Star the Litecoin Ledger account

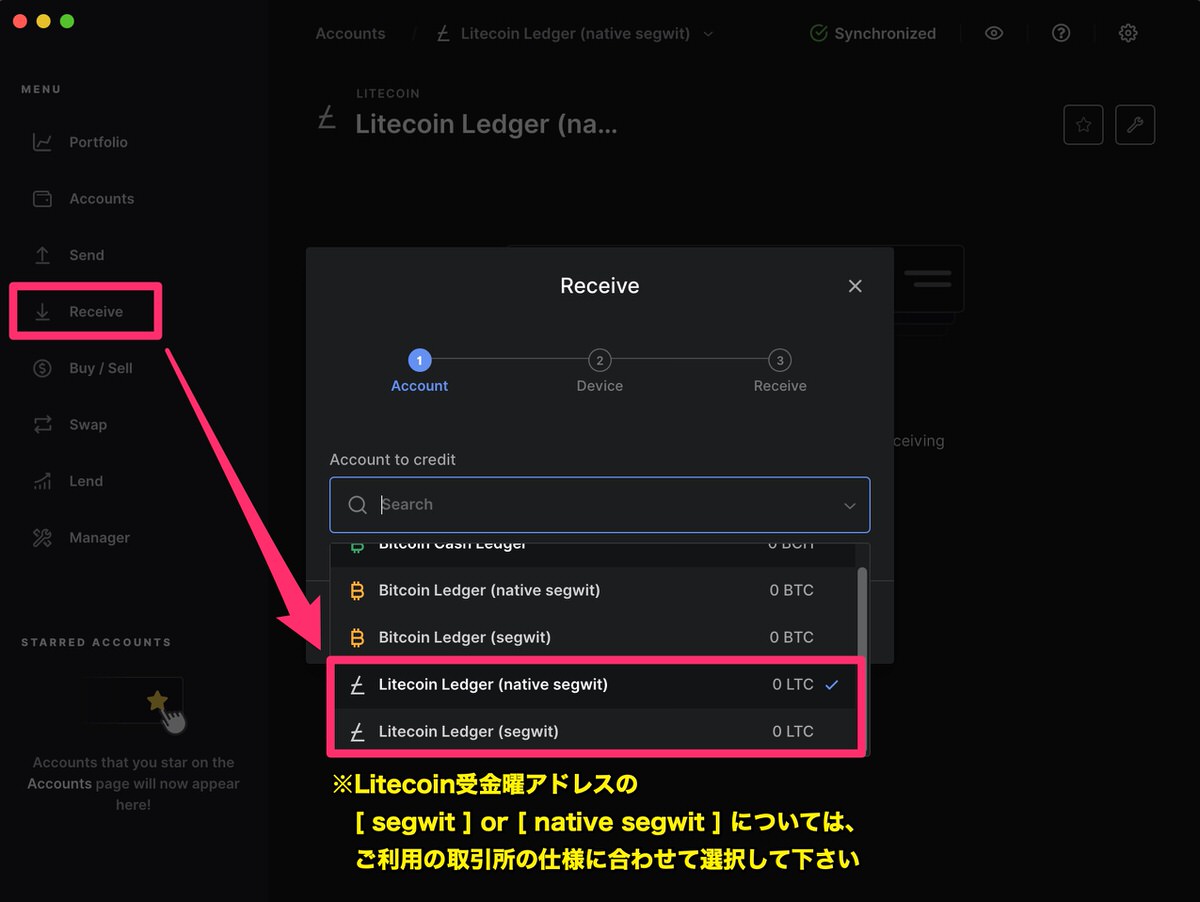pyautogui.click(x=1083, y=125)
